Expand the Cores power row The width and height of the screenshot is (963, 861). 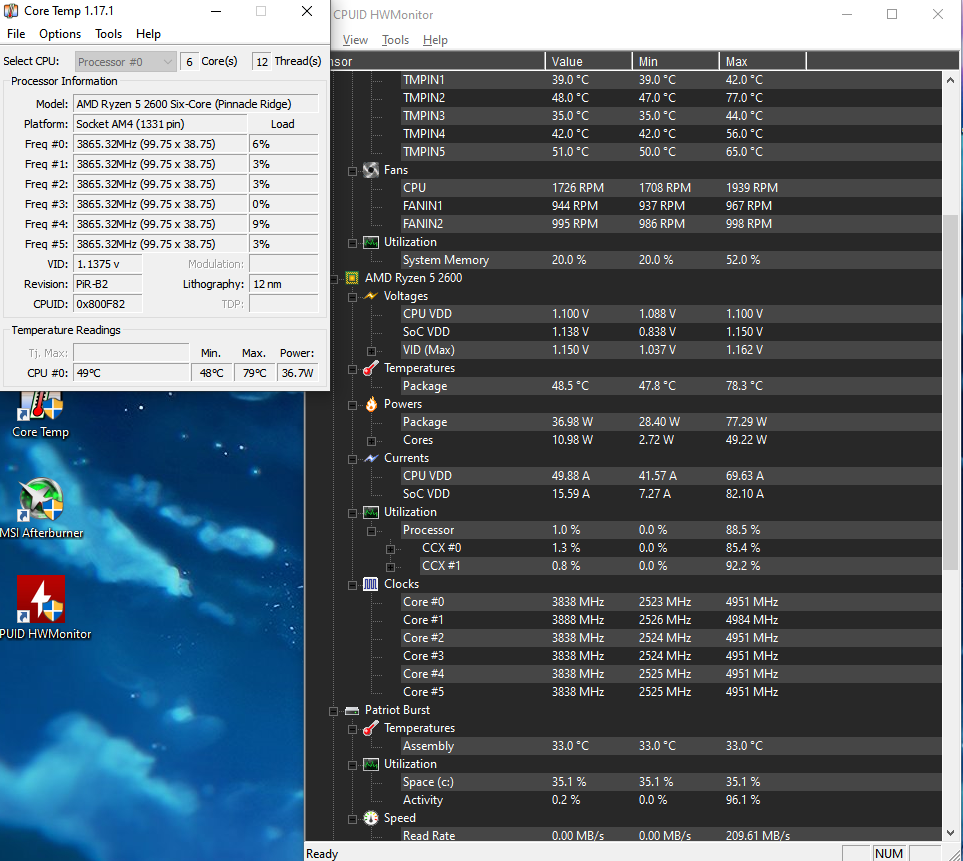(372, 441)
